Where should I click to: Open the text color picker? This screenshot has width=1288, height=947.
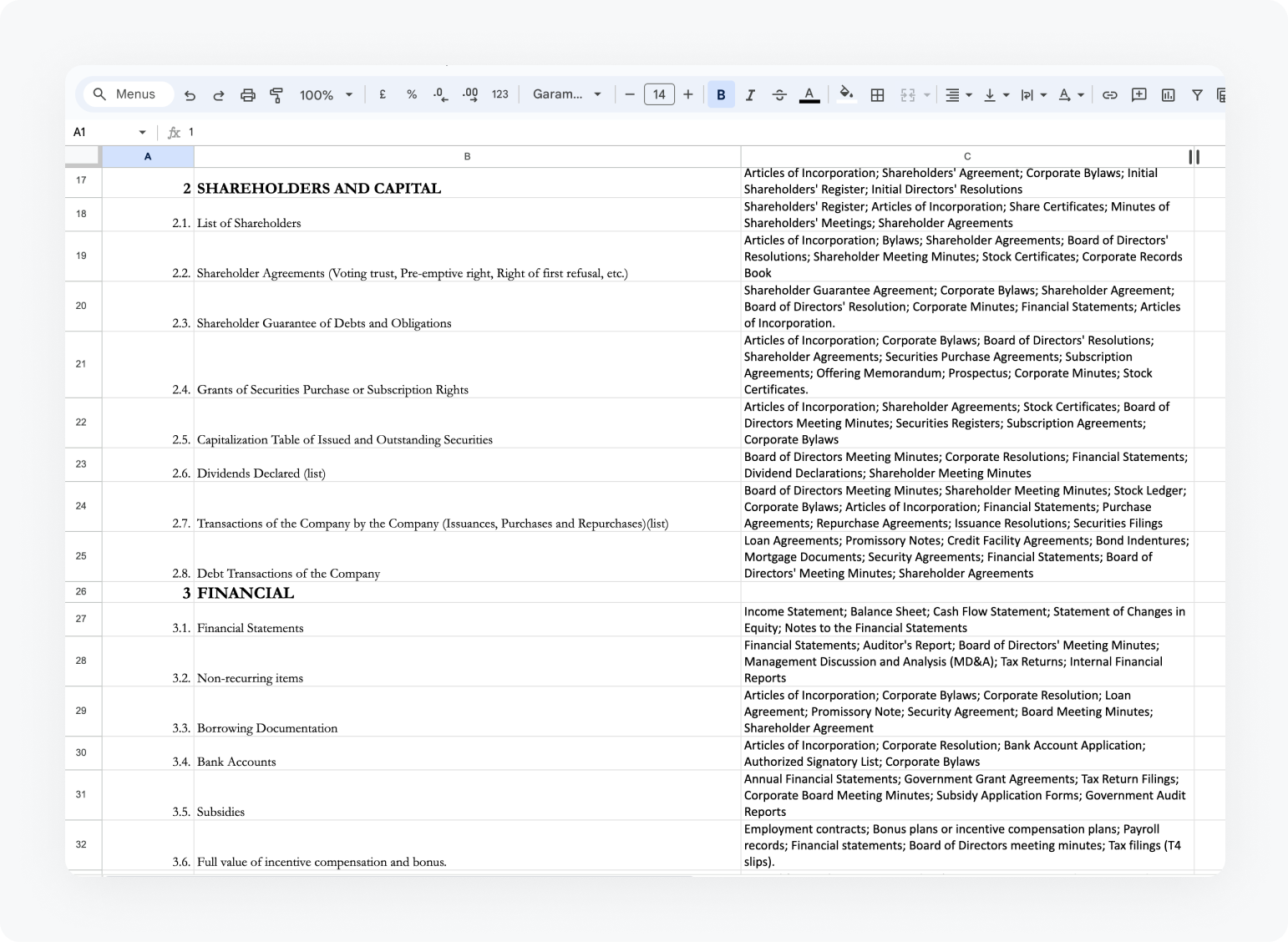(x=809, y=95)
